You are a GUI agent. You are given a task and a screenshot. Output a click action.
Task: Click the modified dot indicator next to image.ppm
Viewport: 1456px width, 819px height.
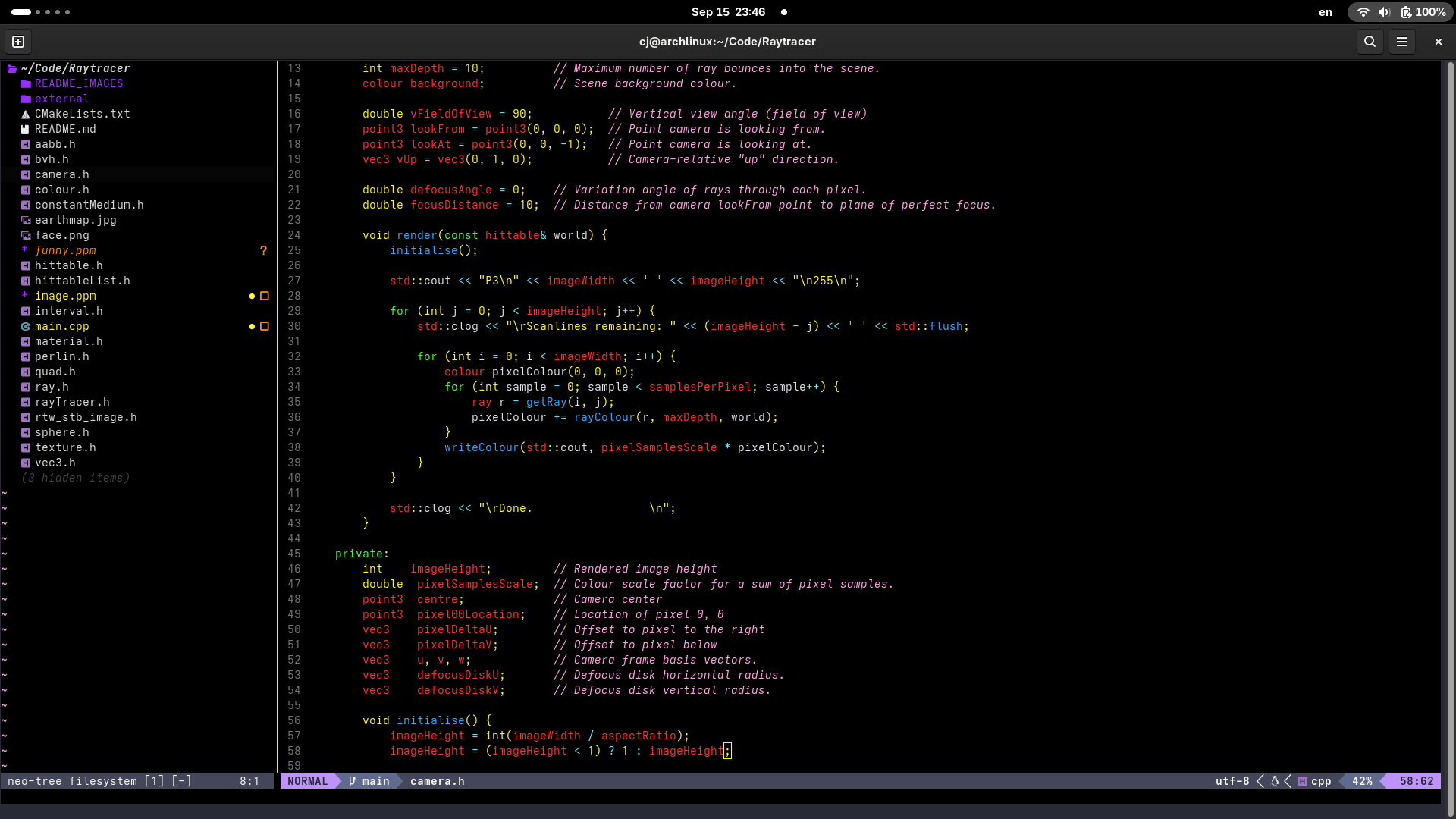(x=253, y=296)
